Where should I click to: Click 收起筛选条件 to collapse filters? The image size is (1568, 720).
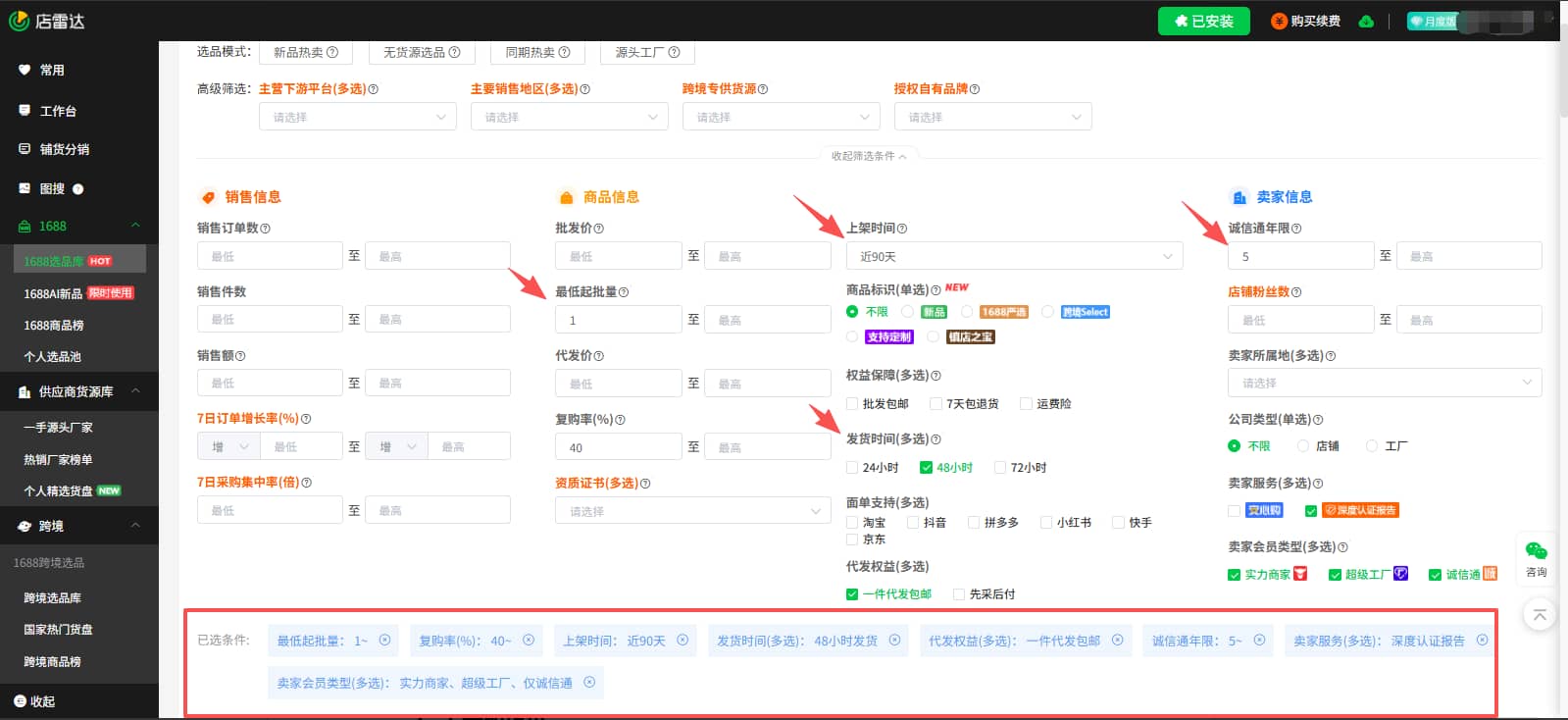tap(869, 156)
